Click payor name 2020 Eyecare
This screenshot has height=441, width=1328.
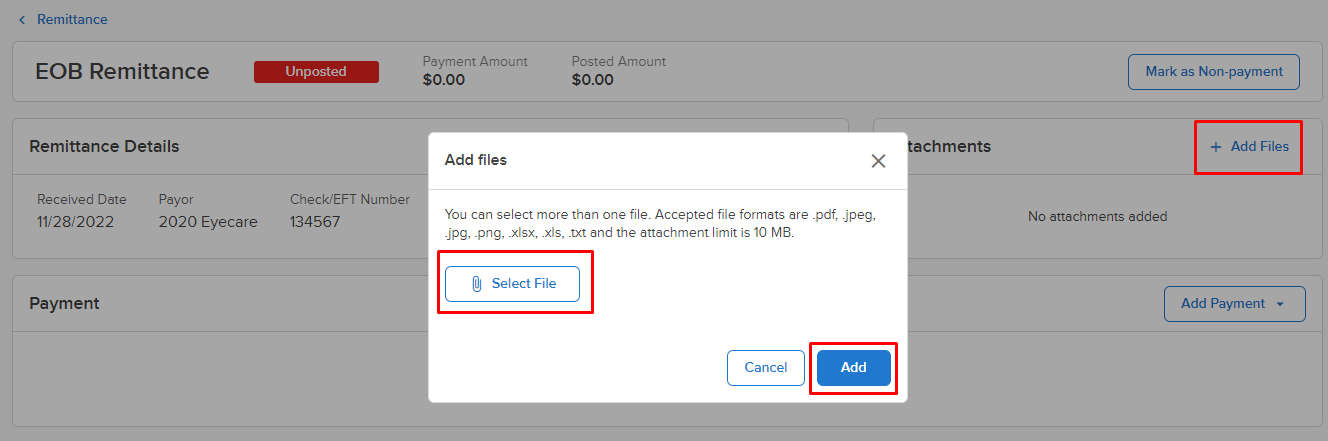pyautogui.click(x=208, y=222)
